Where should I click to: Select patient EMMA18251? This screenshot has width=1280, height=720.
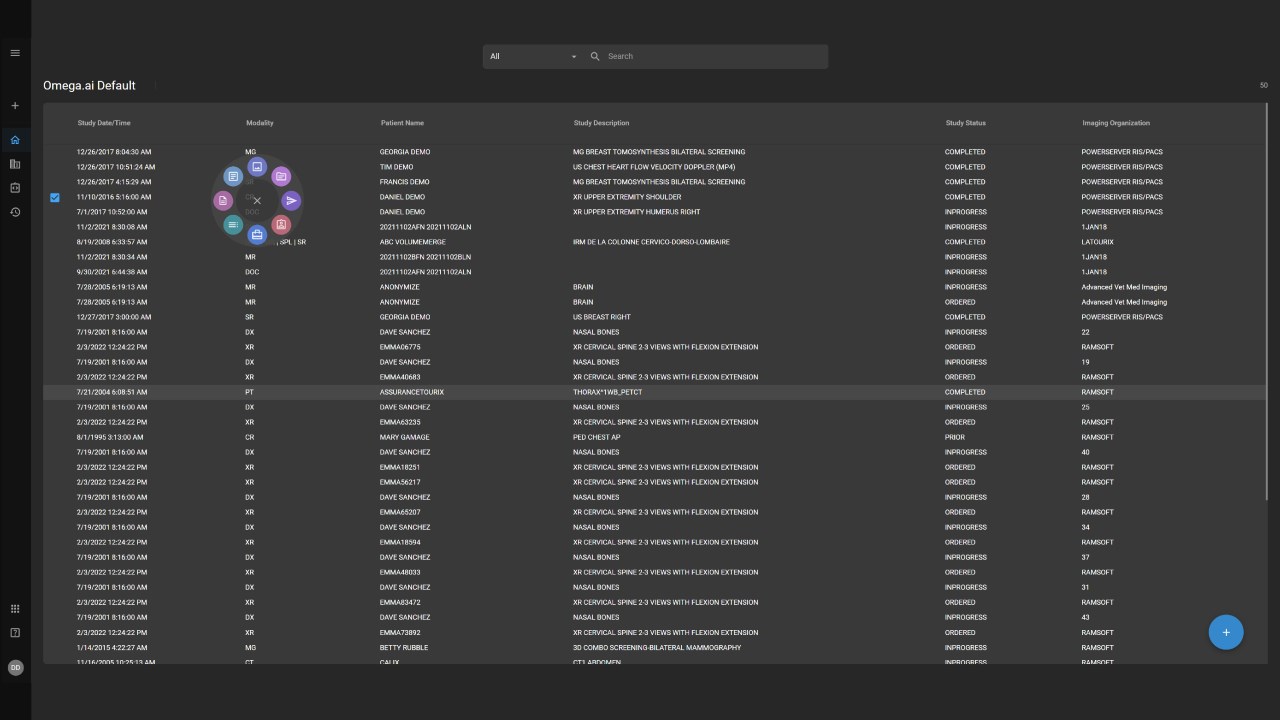(400, 467)
